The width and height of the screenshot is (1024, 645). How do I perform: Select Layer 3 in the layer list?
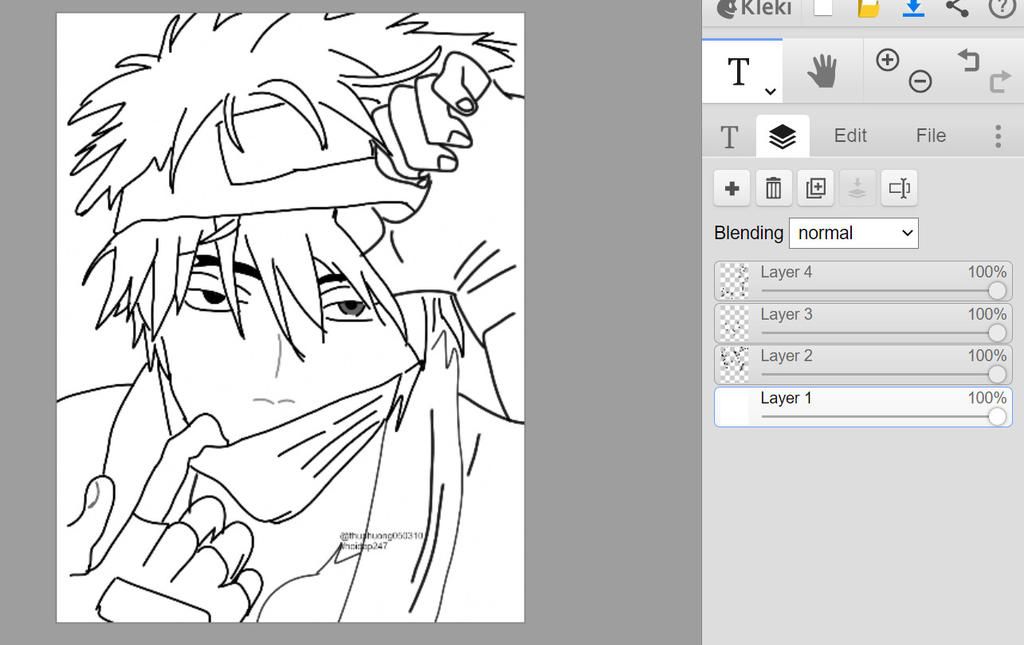863,323
